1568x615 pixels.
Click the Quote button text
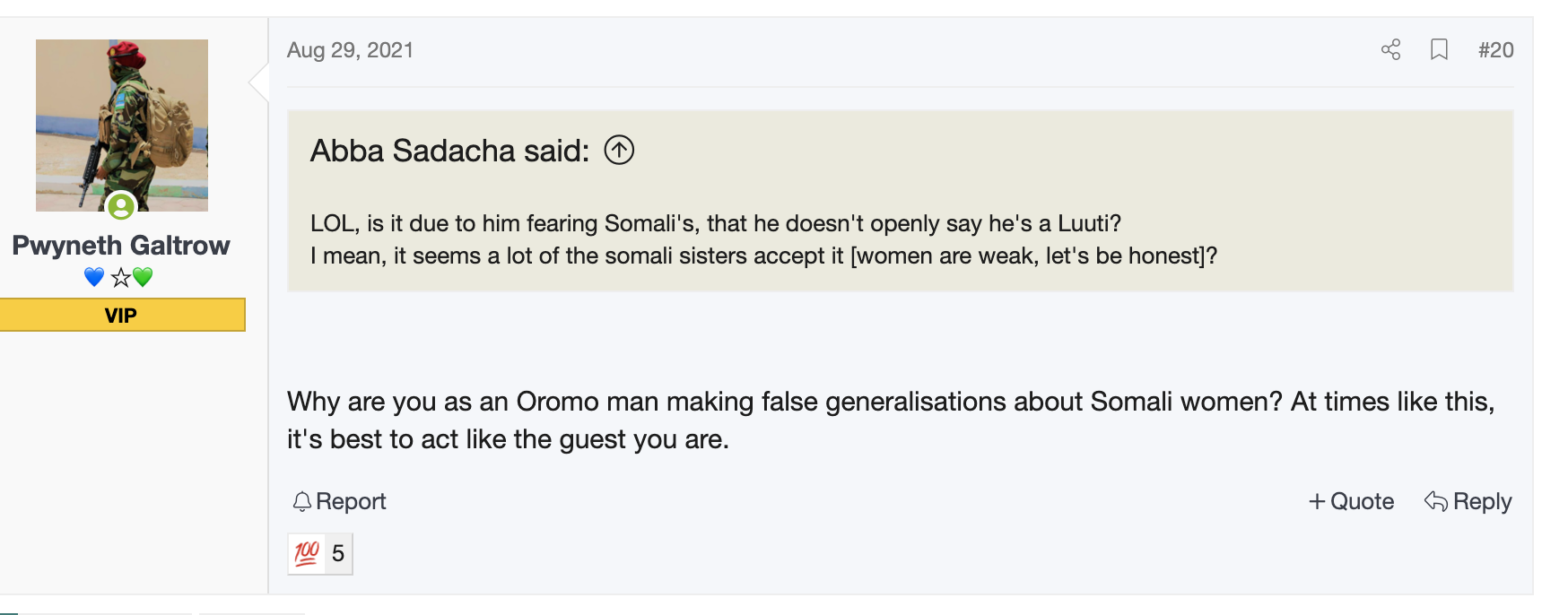pyautogui.click(x=1362, y=501)
